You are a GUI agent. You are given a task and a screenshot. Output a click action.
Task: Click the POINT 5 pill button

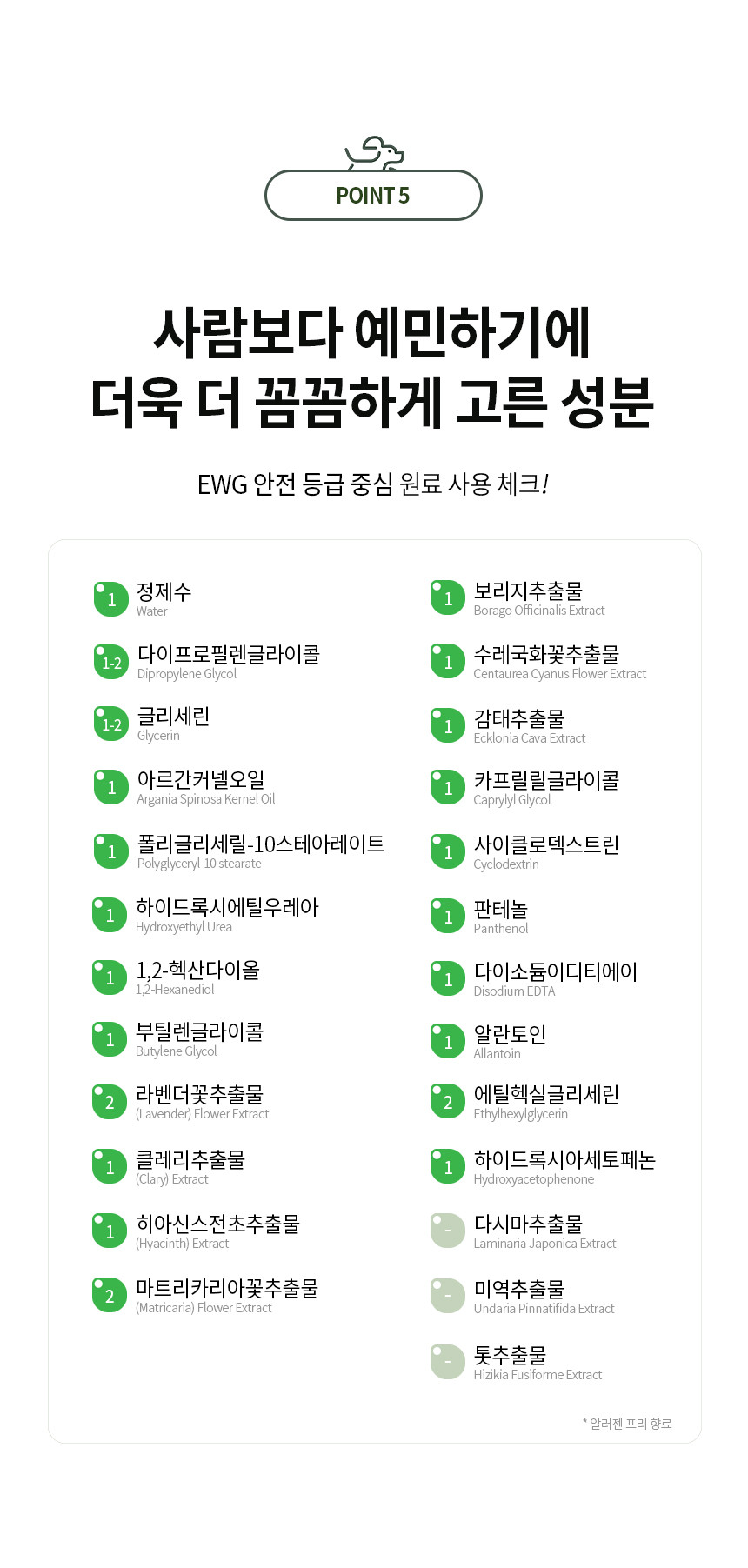(373, 196)
